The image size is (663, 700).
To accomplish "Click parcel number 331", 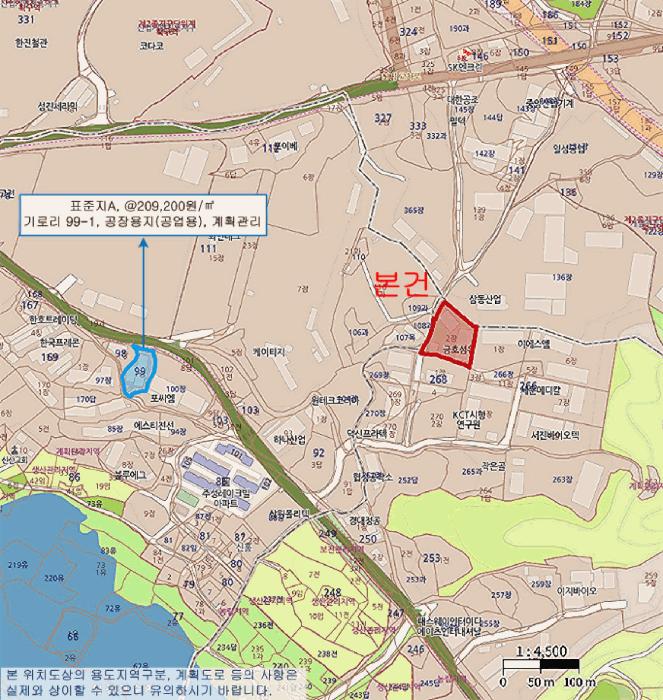I will [26, 19].
